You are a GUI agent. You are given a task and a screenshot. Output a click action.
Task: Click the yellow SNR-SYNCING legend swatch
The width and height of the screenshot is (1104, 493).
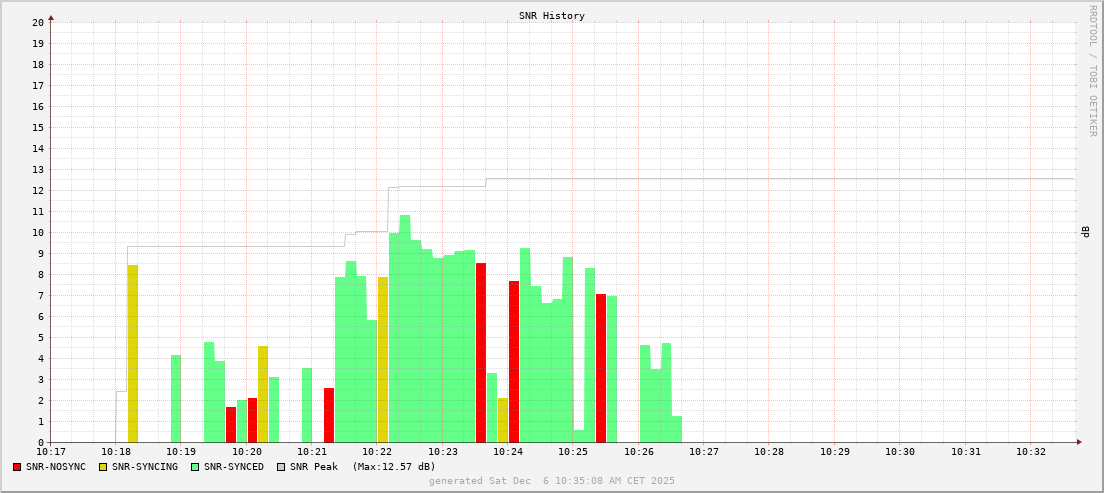[x=102, y=467]
